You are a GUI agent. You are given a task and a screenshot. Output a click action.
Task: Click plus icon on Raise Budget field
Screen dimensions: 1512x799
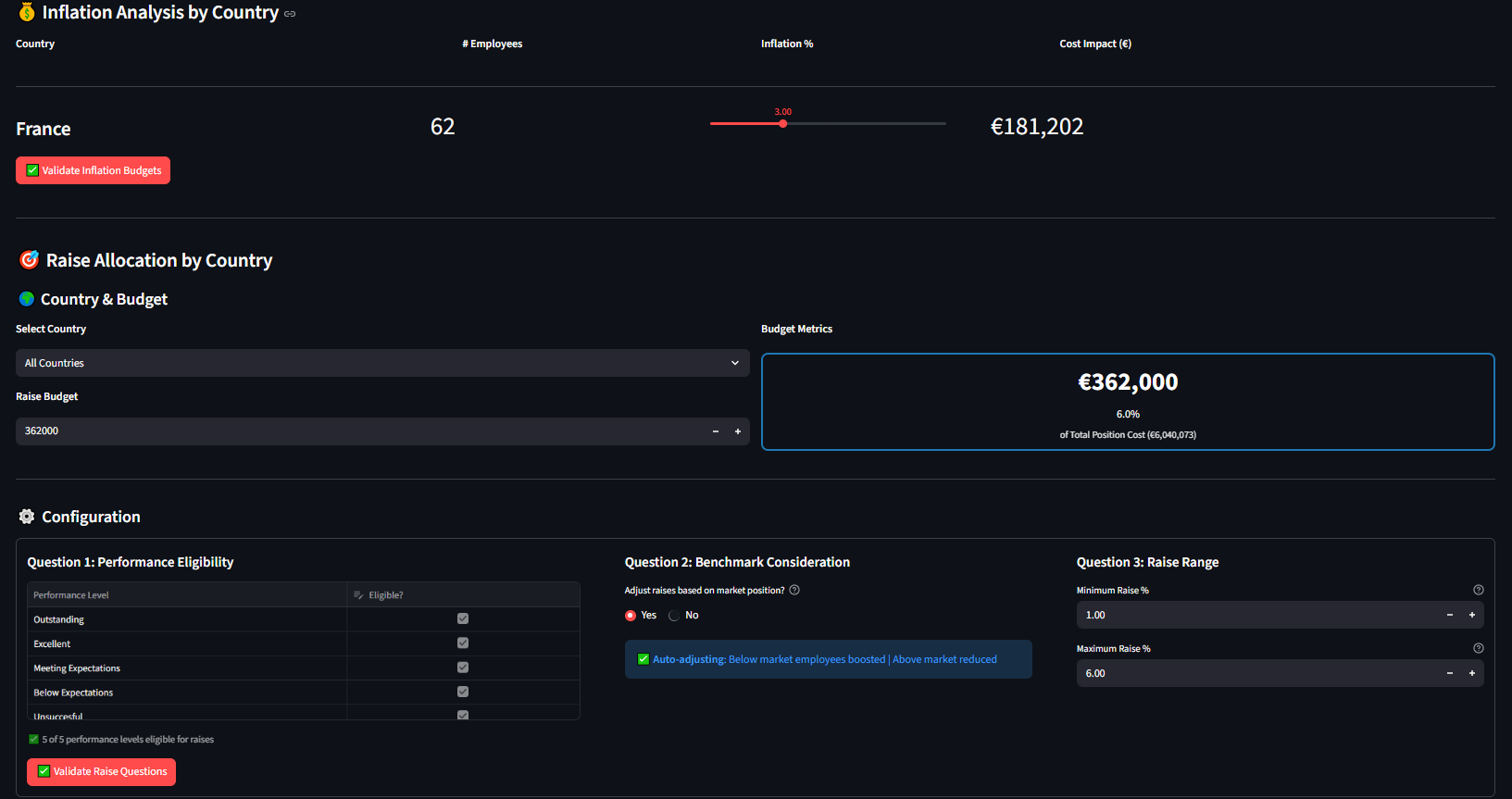(738, 431)
